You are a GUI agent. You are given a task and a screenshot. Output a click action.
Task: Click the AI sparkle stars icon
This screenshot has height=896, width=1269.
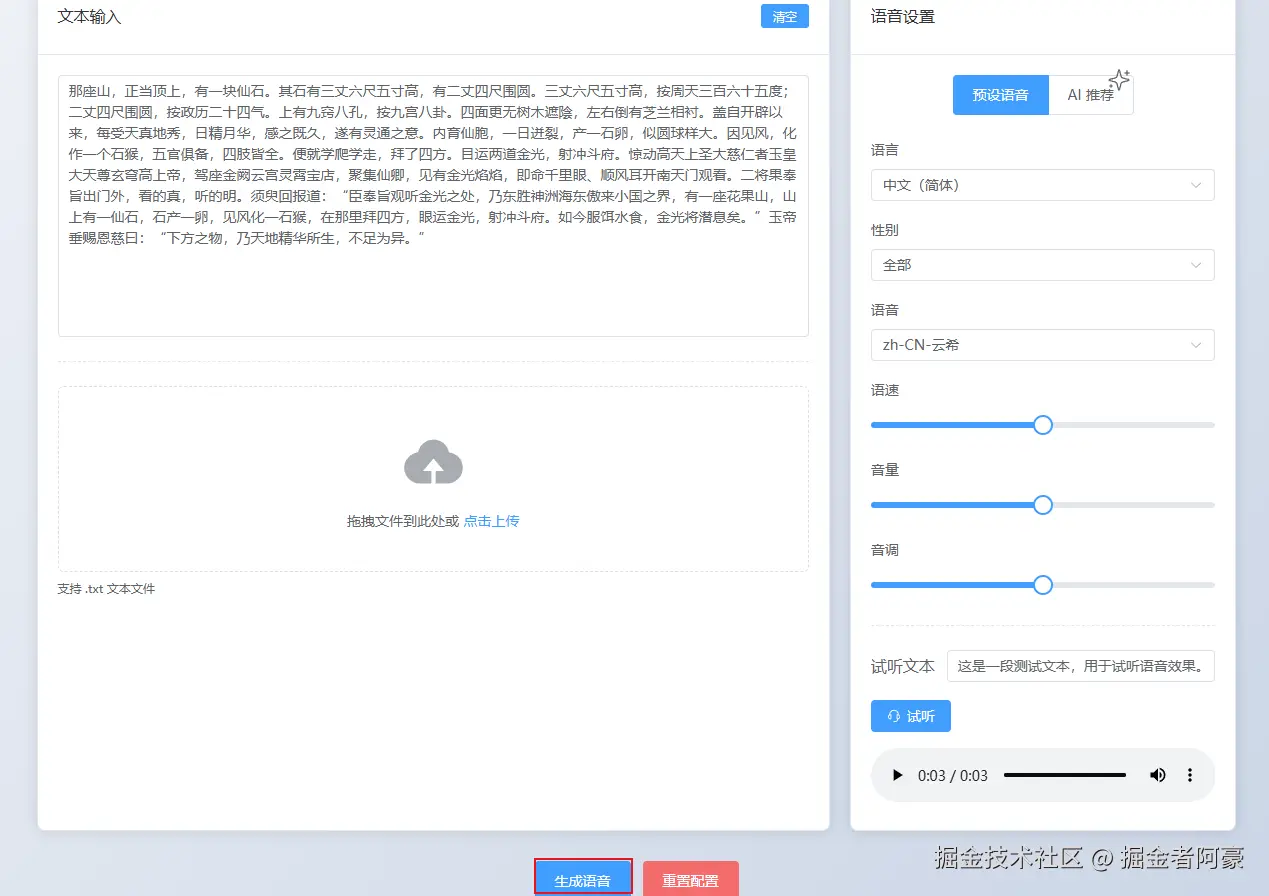point(1119,80)
